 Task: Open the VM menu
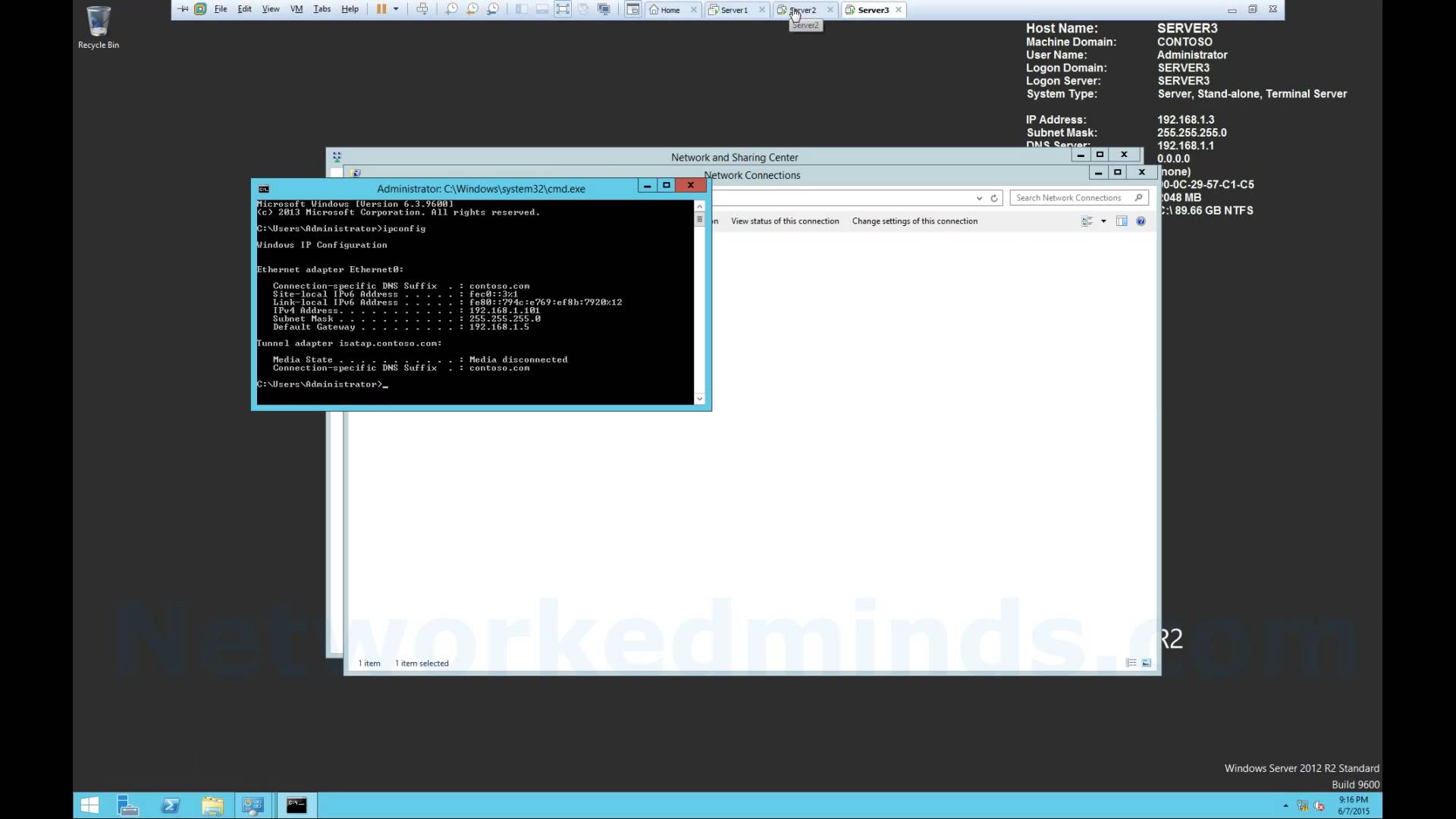pyautogui.click(x=297, y=9)
